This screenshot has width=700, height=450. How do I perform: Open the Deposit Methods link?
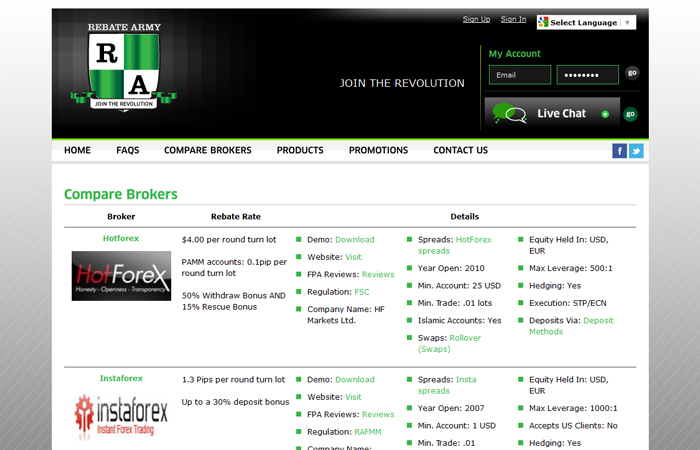[x=571, y=326]
